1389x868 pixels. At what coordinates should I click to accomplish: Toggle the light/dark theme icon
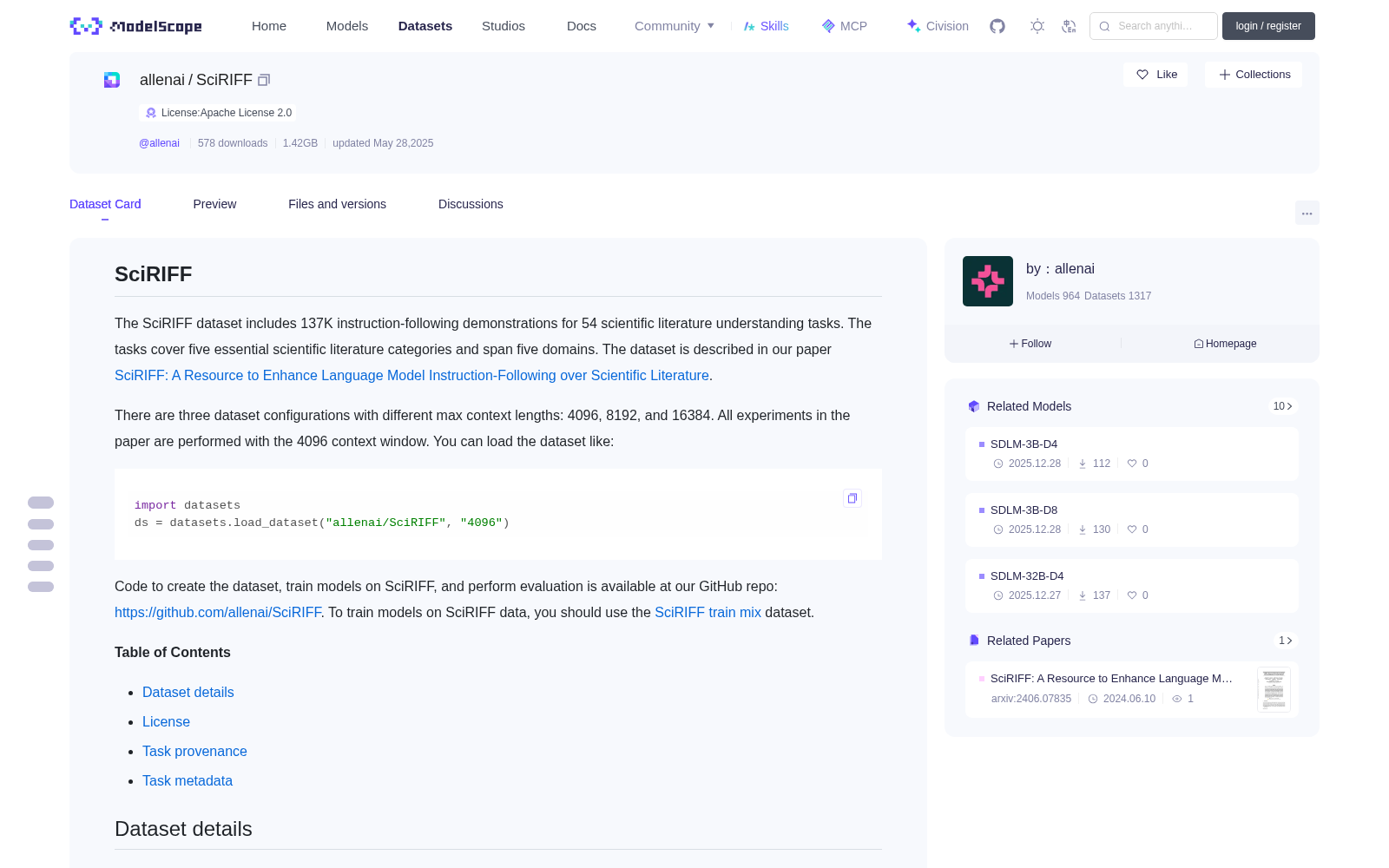pyautogui.click(x=1037, y=26)
